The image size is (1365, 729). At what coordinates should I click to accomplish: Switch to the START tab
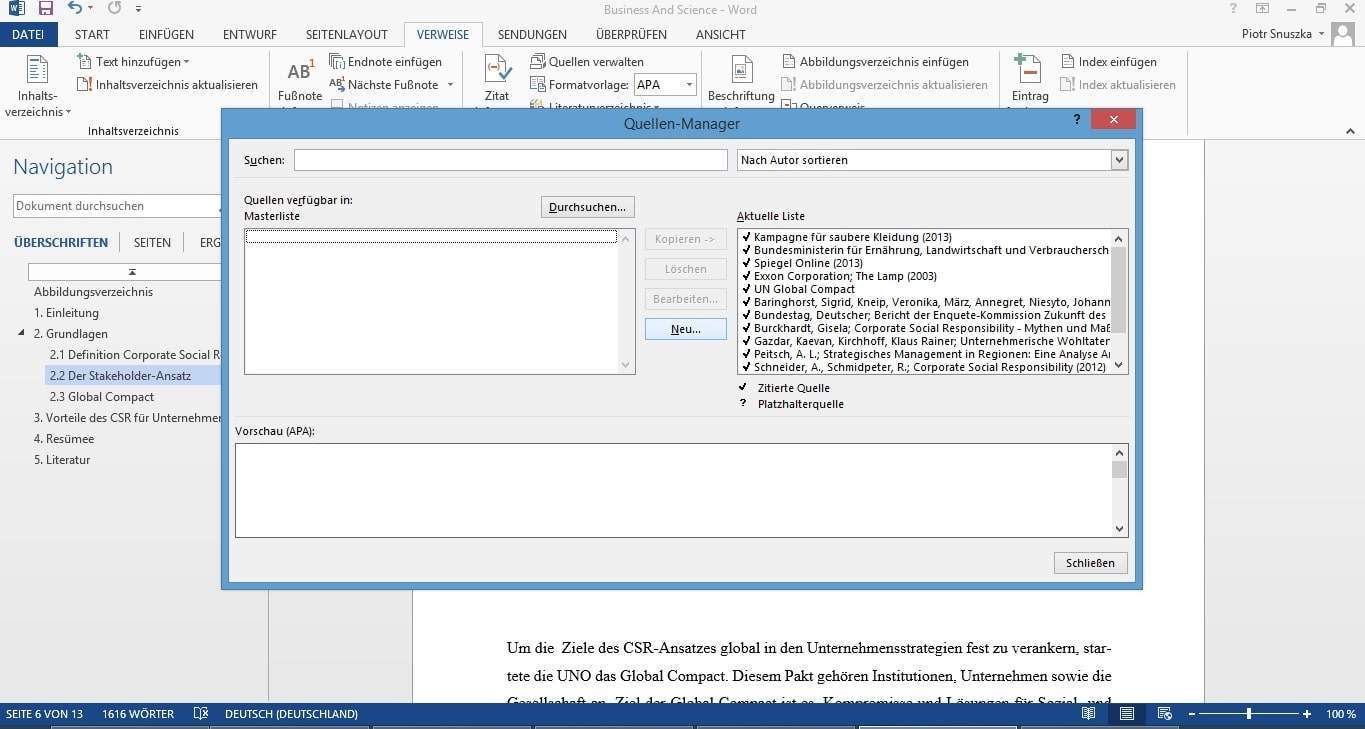coord(92,34)
